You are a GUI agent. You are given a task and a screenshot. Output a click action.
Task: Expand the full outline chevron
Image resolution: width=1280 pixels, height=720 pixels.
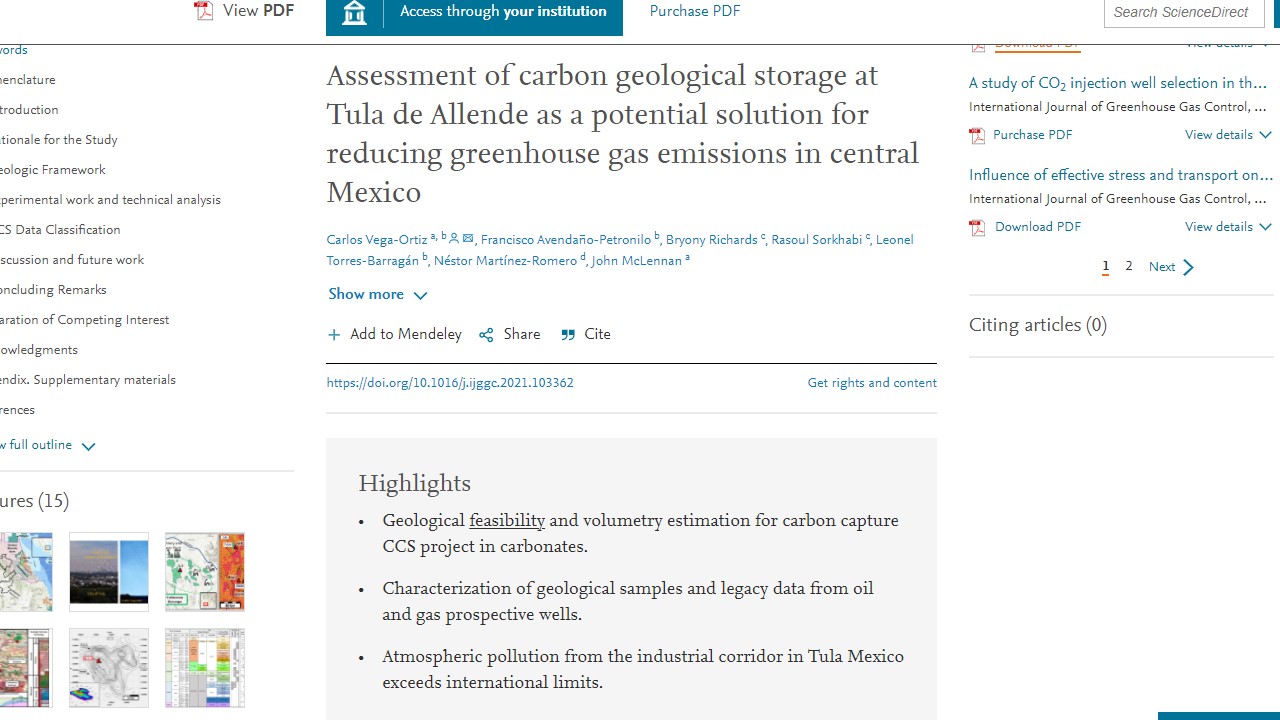pos(88,446)
